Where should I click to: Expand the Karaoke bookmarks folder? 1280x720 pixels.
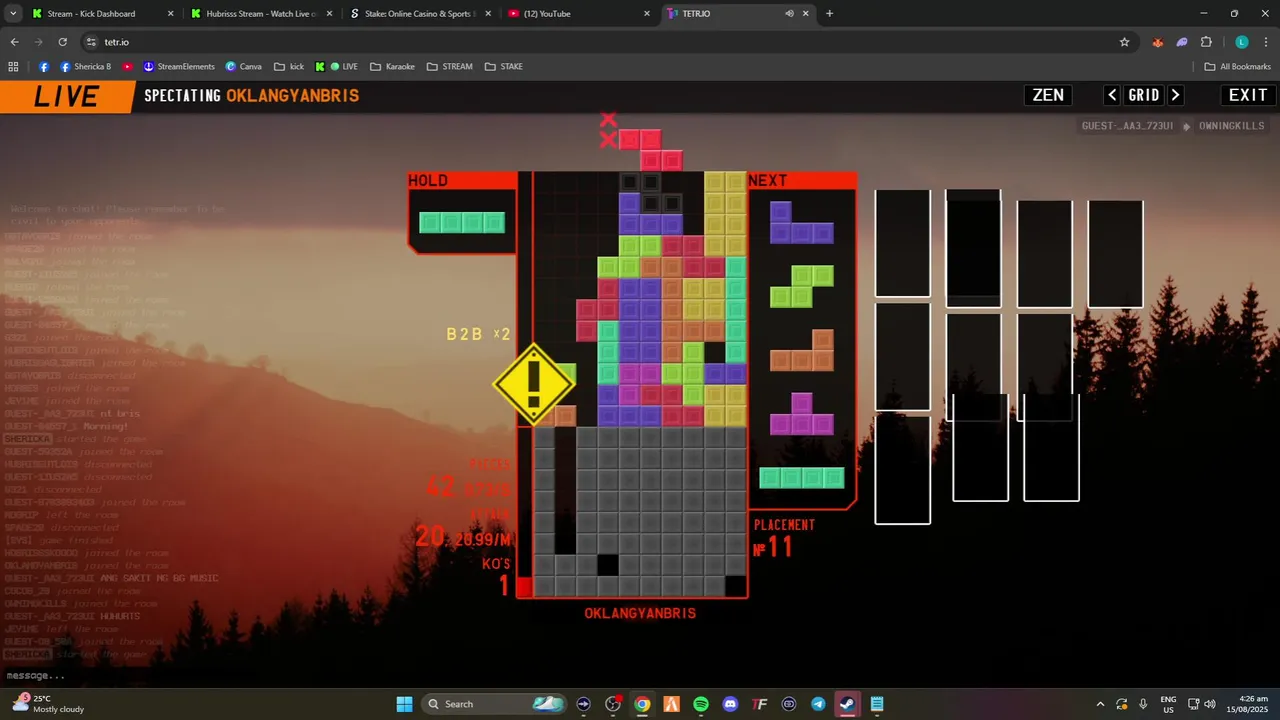click(392, 67)
